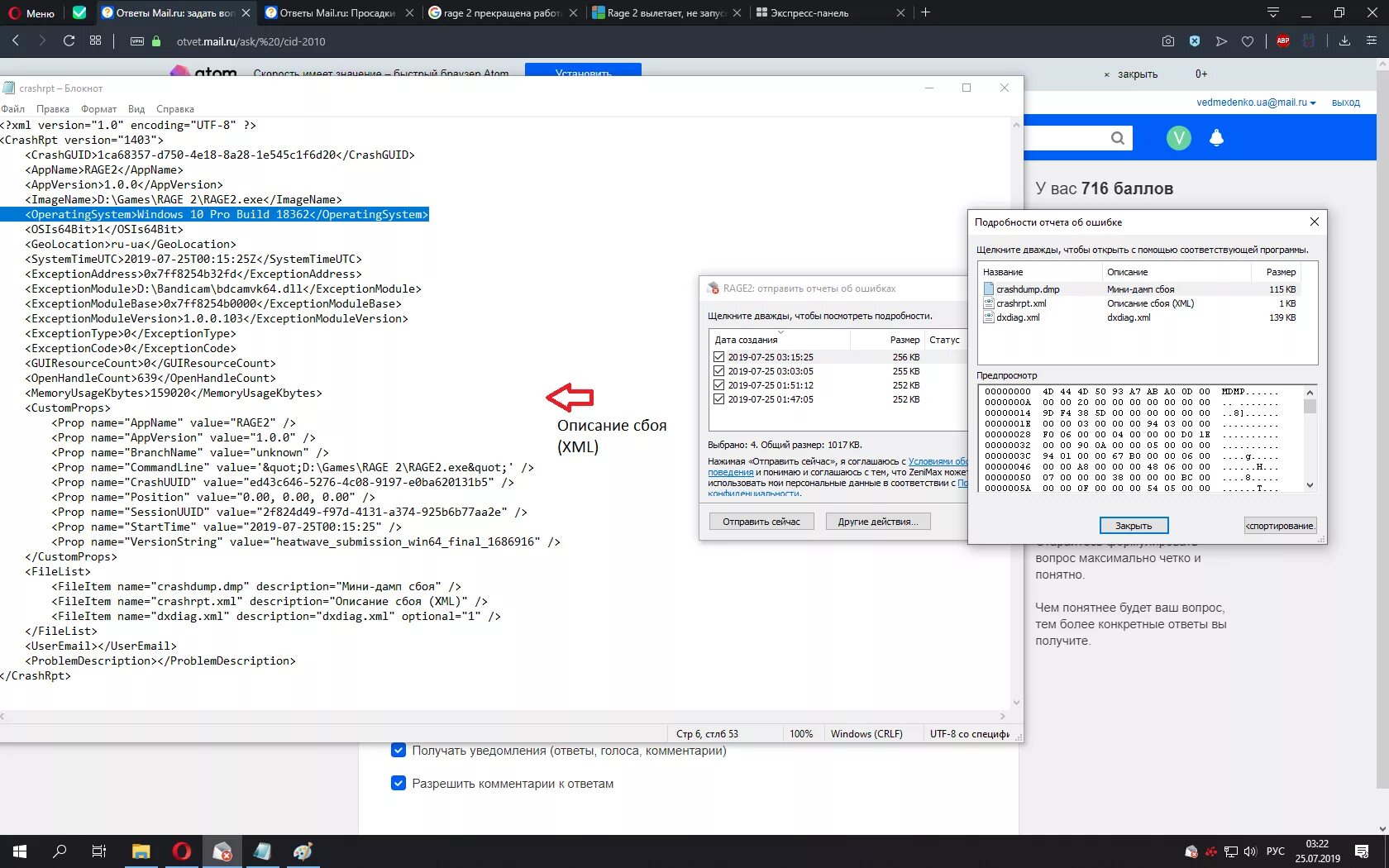Switch to Paint on the taskbar

[x=303, y=851]
